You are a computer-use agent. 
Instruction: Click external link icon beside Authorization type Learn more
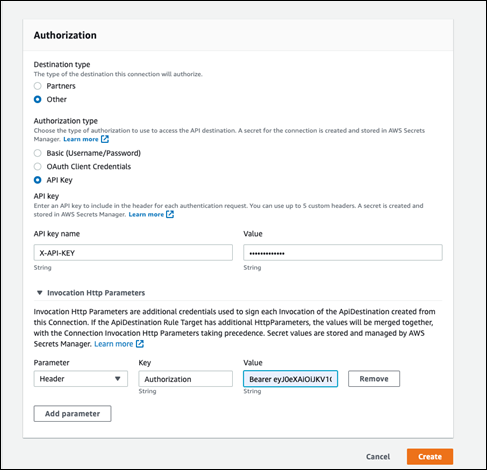pos(105,139)
